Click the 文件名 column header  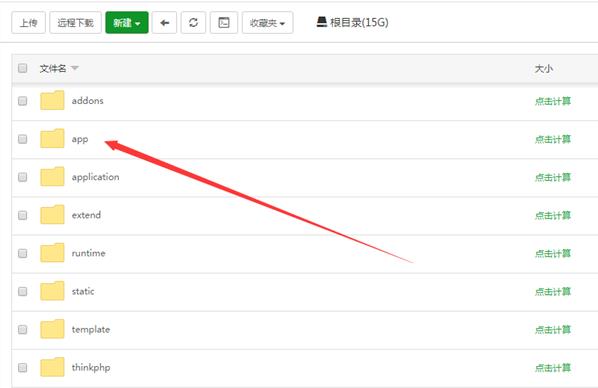coord(53,69)
